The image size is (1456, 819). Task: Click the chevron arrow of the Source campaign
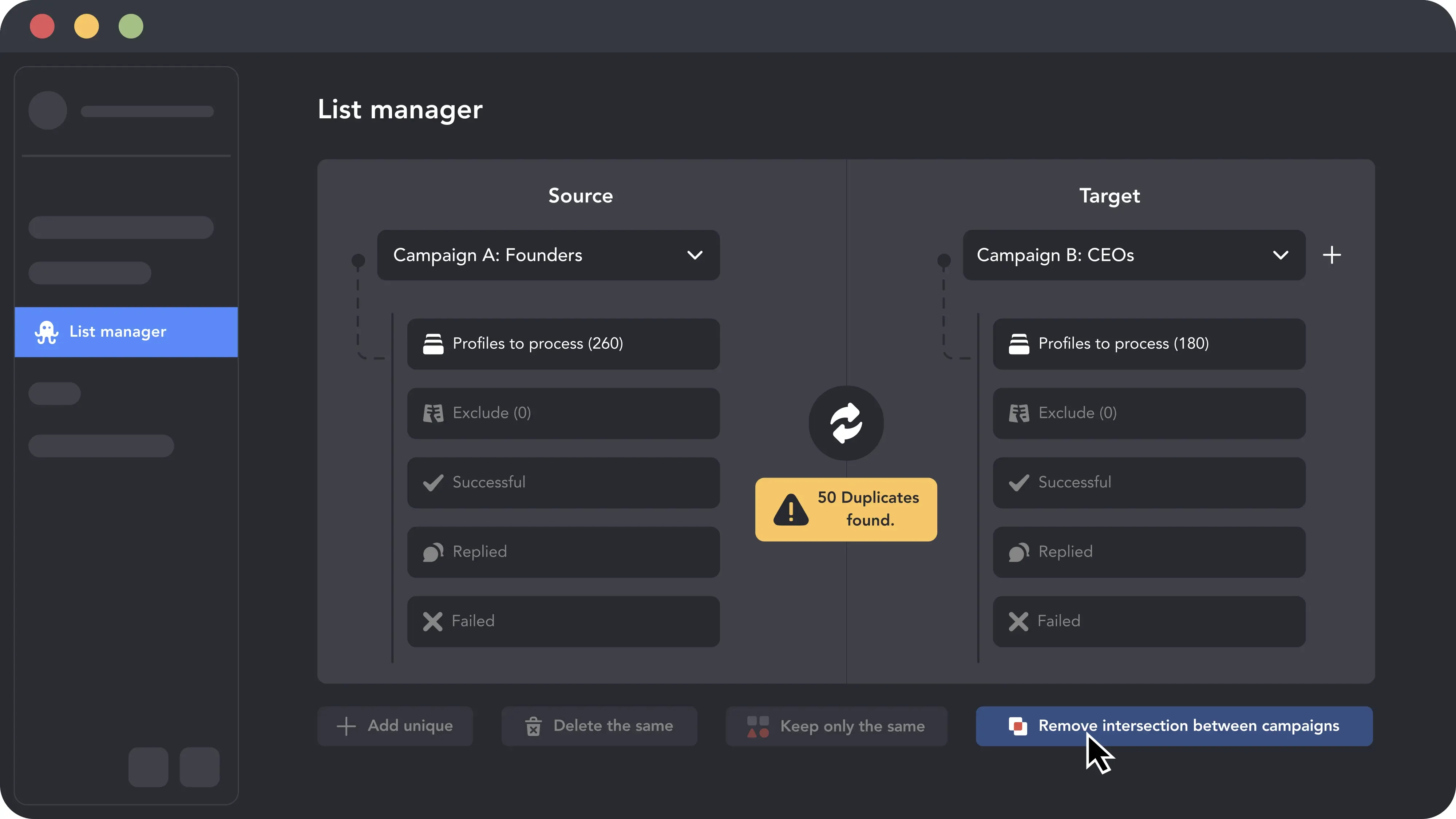tap(695, 256)
